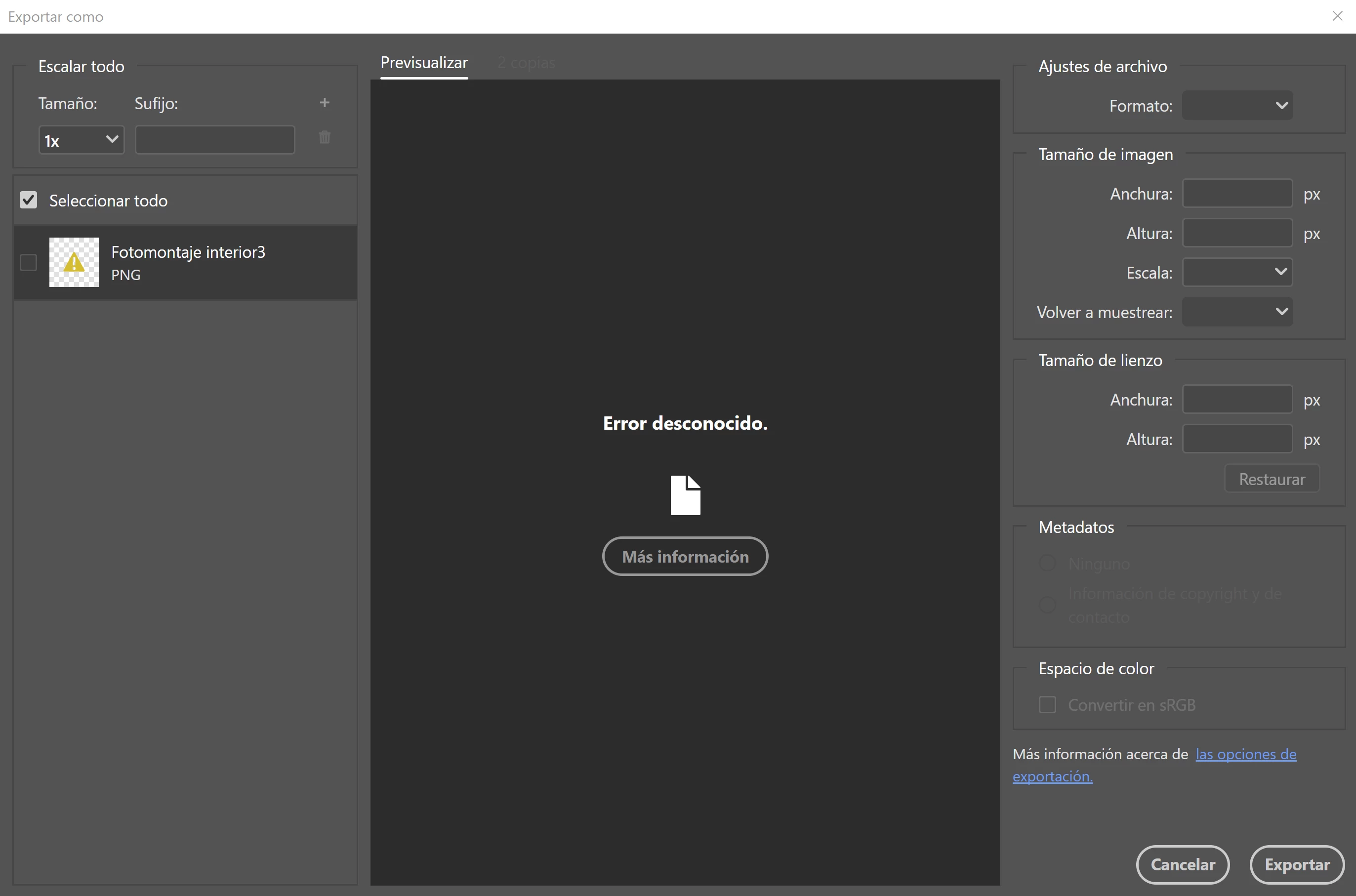
Task: Enable the Convertir en sRGB checkbox
Action: point(1047,704)
